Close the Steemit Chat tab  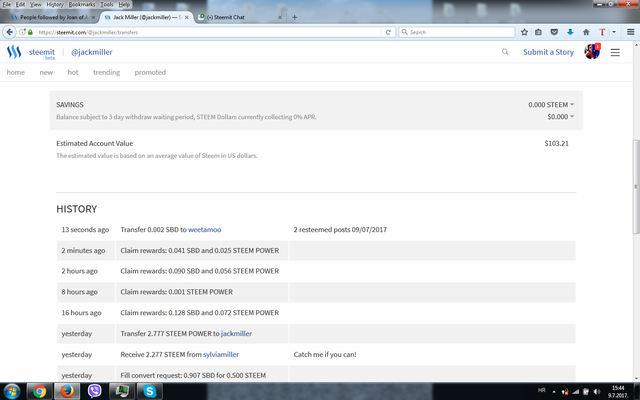click(280, 17)
